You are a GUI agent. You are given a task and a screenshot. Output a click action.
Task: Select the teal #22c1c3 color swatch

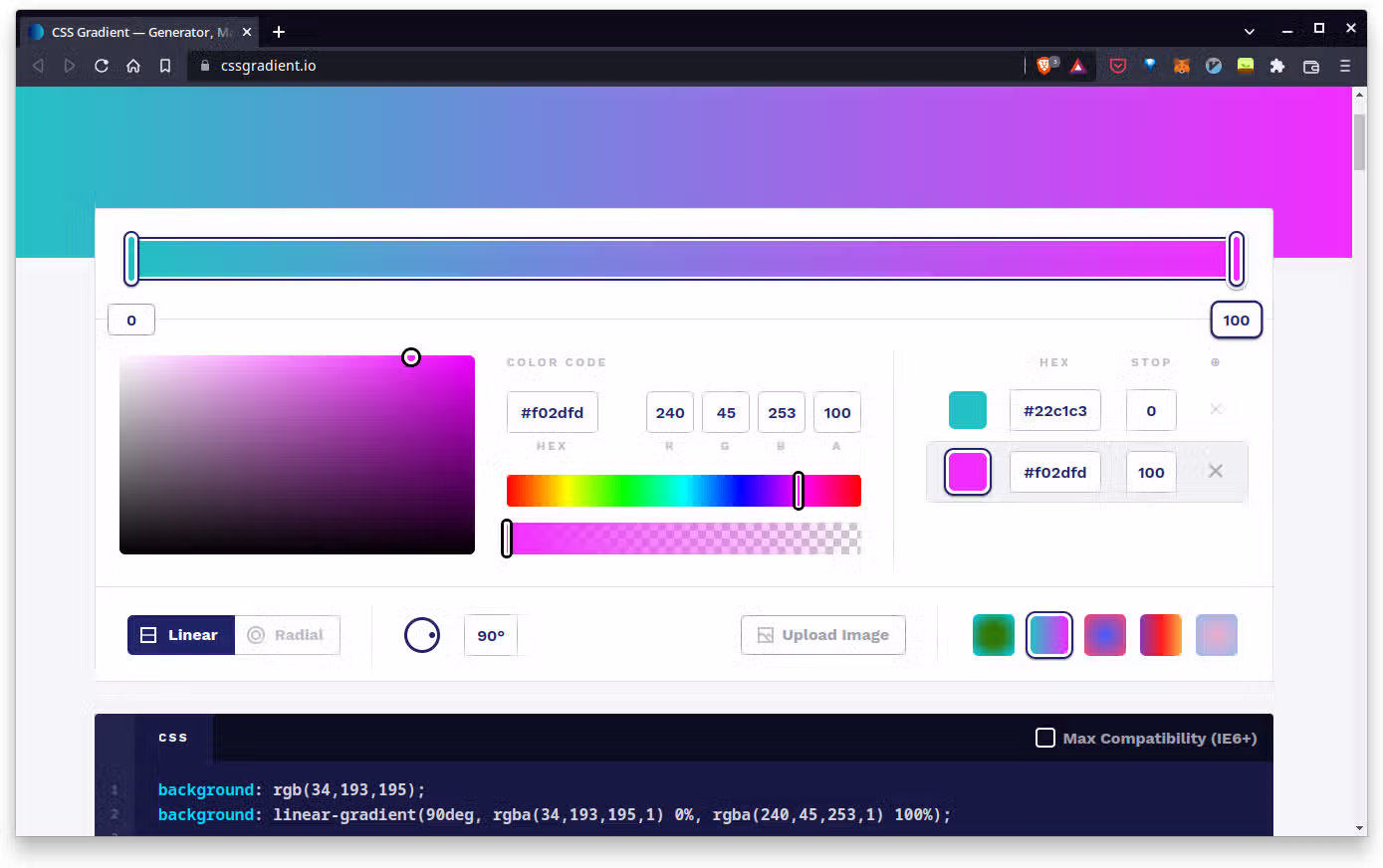[x=967, y=409]
